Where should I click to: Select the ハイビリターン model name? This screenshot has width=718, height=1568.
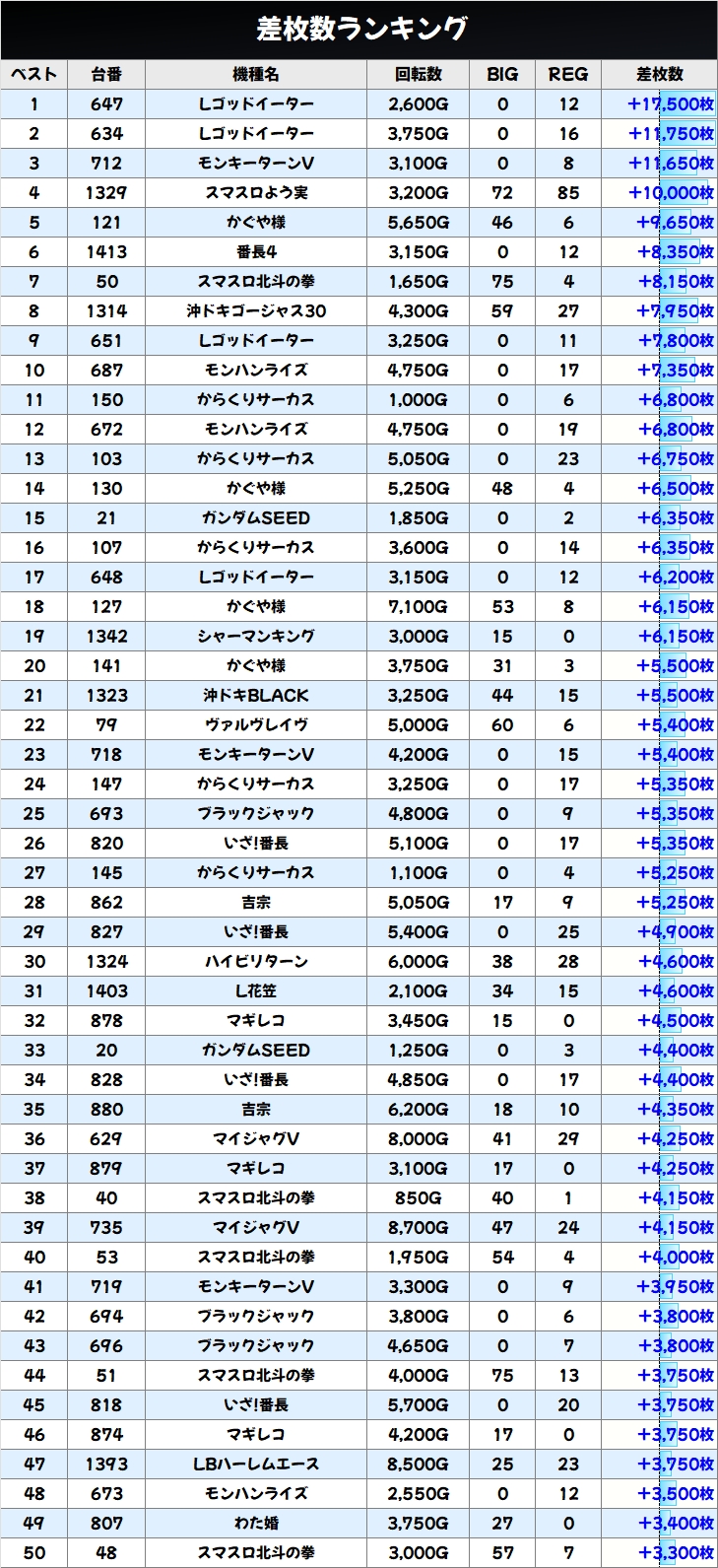[x=256, y=961]
